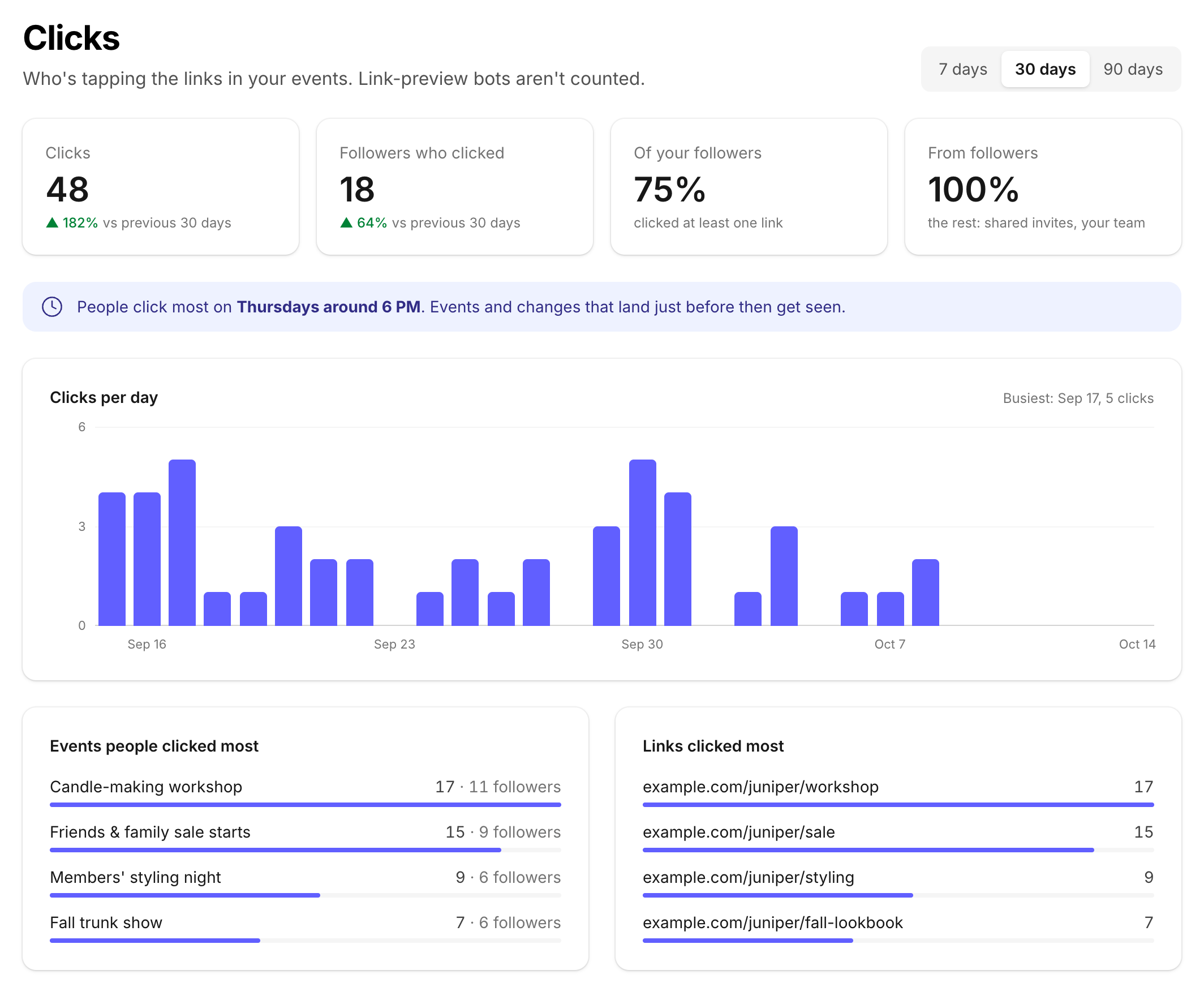Click the green up arrow next to 64%
This screenshot has height=987, width=1204.
pos(346,223)
